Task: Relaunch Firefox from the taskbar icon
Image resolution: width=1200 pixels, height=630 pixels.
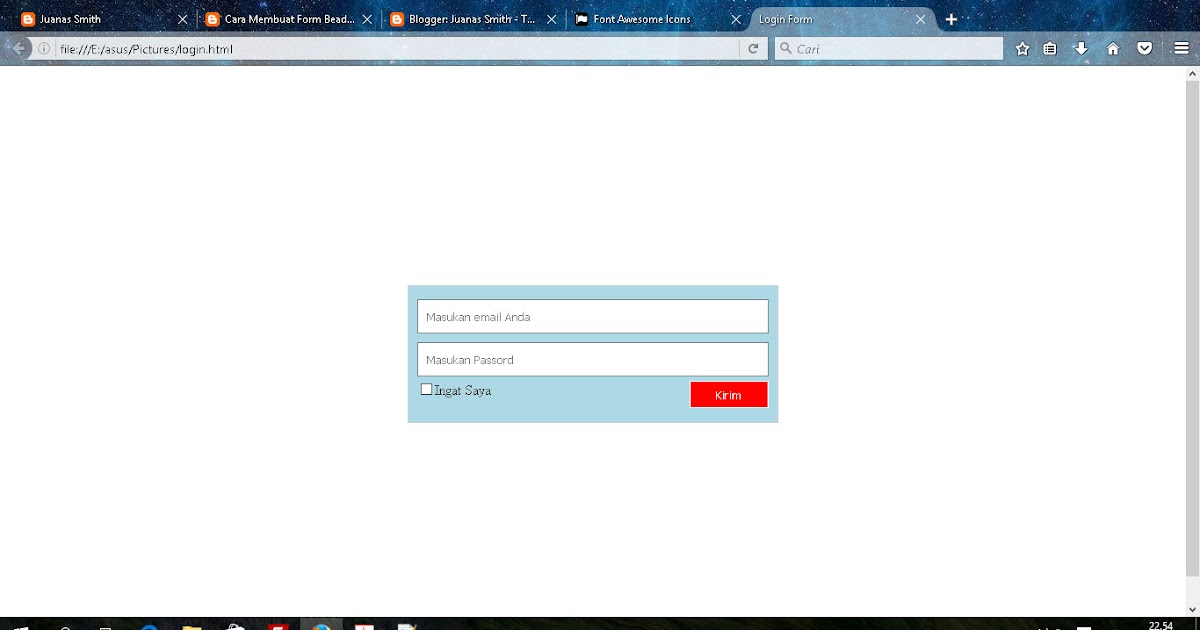Action: click(320, 625)
